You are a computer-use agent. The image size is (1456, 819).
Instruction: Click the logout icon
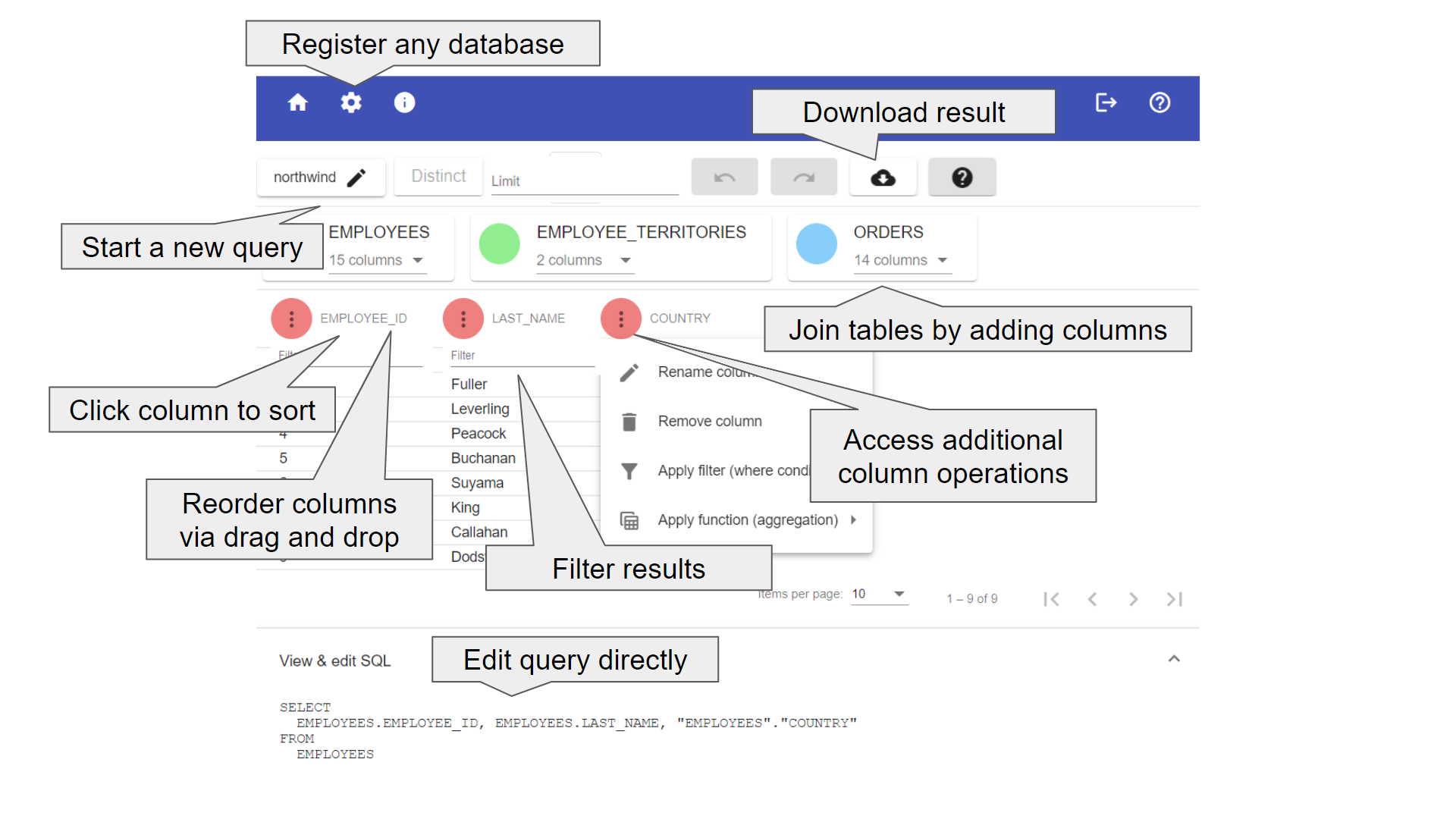click(1106, 102)
